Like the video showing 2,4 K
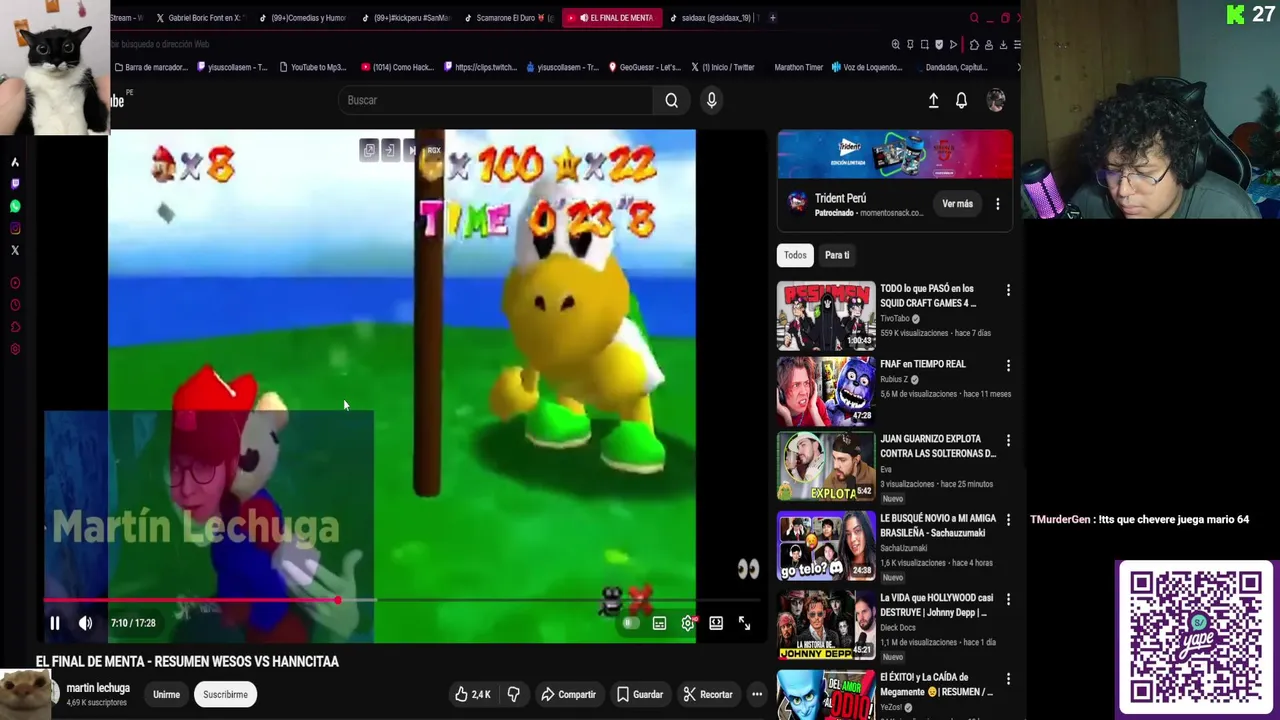 (x=473, y=694)
